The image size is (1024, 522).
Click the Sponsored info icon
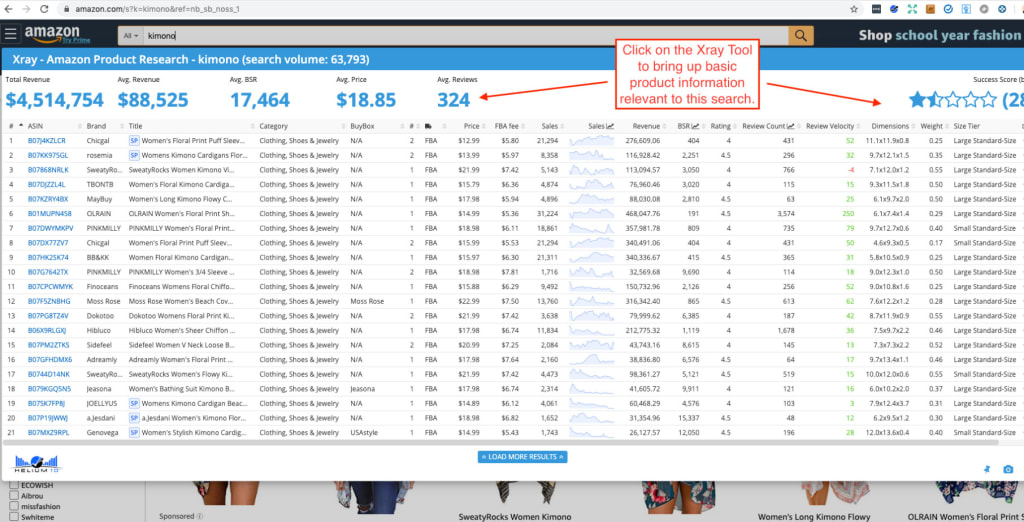(200, 516)
